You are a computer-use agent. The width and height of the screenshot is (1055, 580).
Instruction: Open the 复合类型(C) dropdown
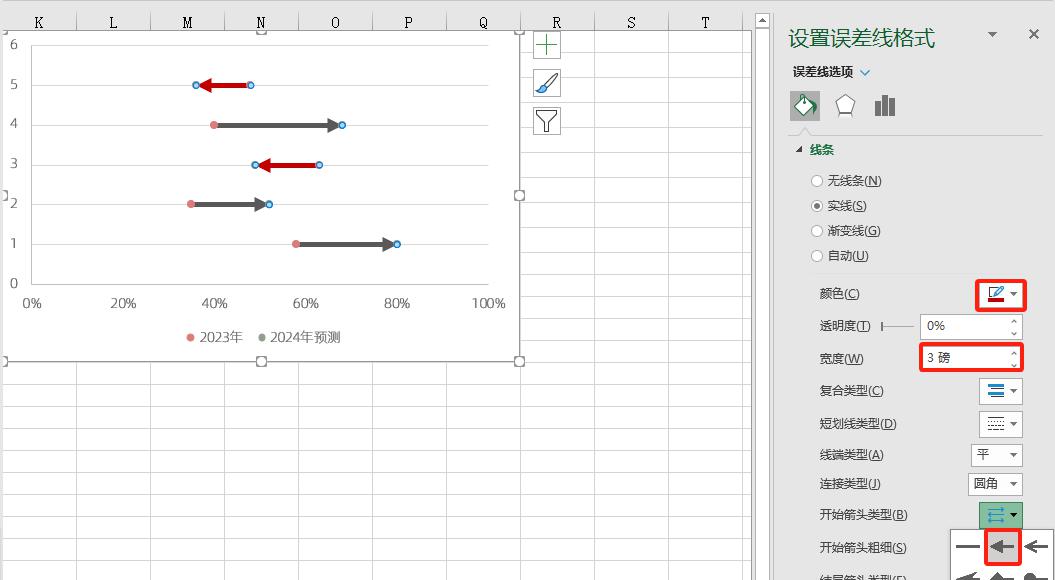(1001, 391)
